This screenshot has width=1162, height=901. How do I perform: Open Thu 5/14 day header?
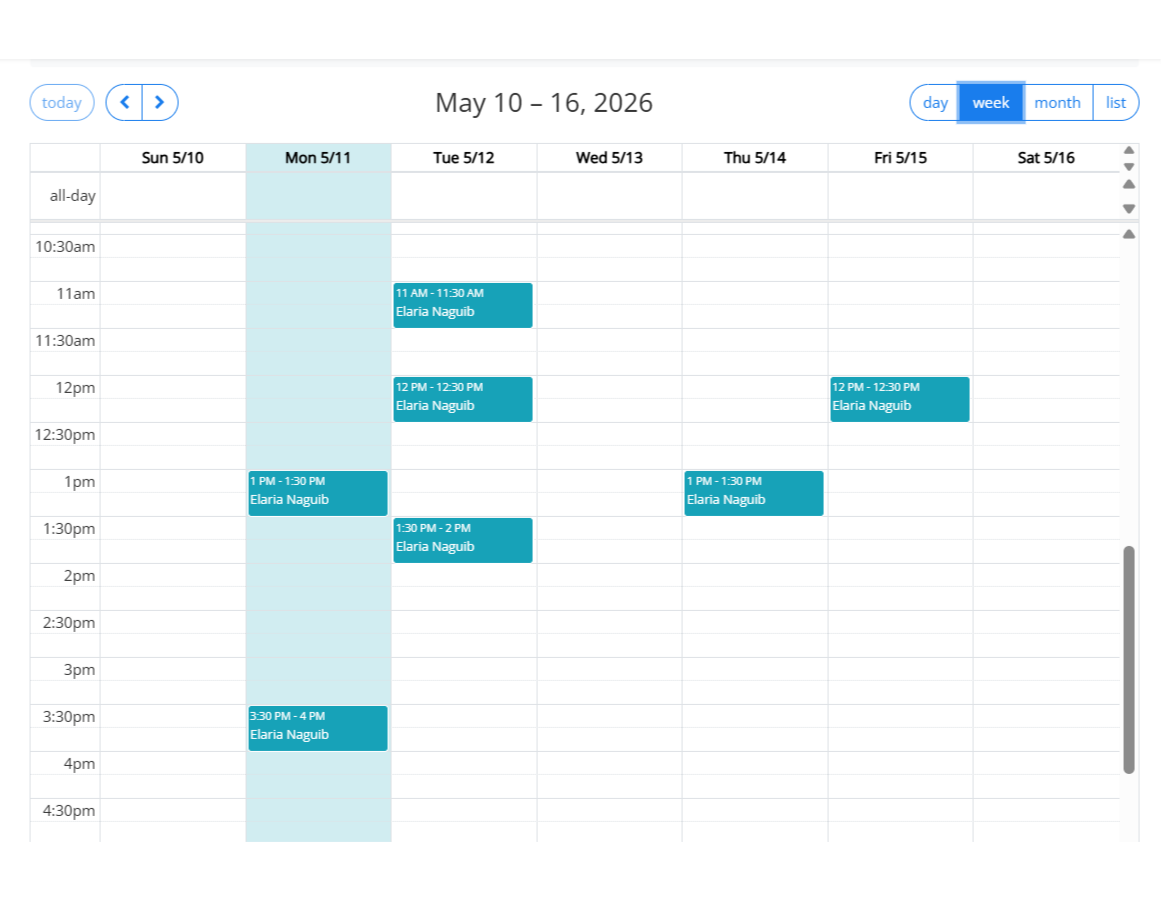(754, 158)
